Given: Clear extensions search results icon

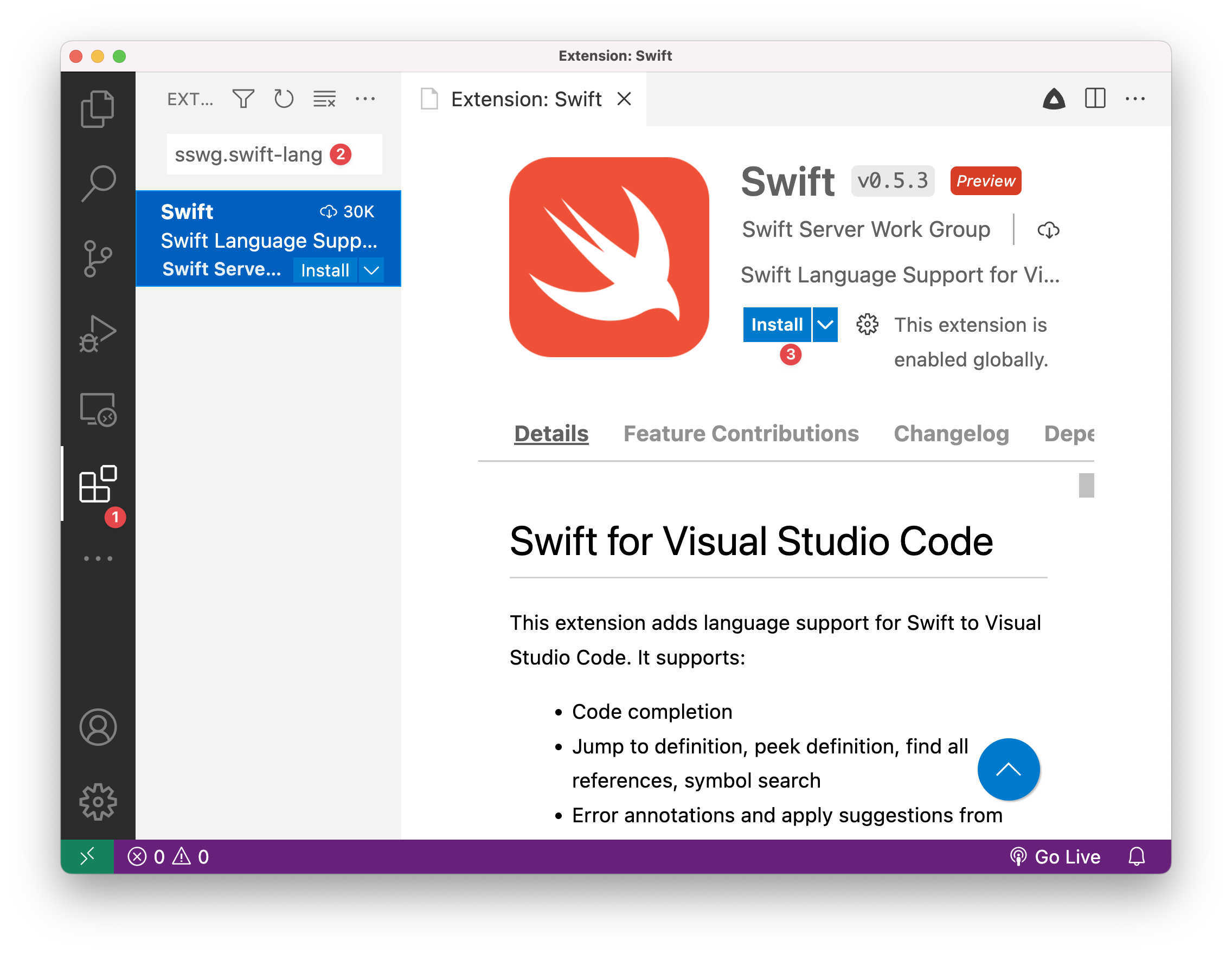Looking at the screenshot, I should click(x=324, y=99).
